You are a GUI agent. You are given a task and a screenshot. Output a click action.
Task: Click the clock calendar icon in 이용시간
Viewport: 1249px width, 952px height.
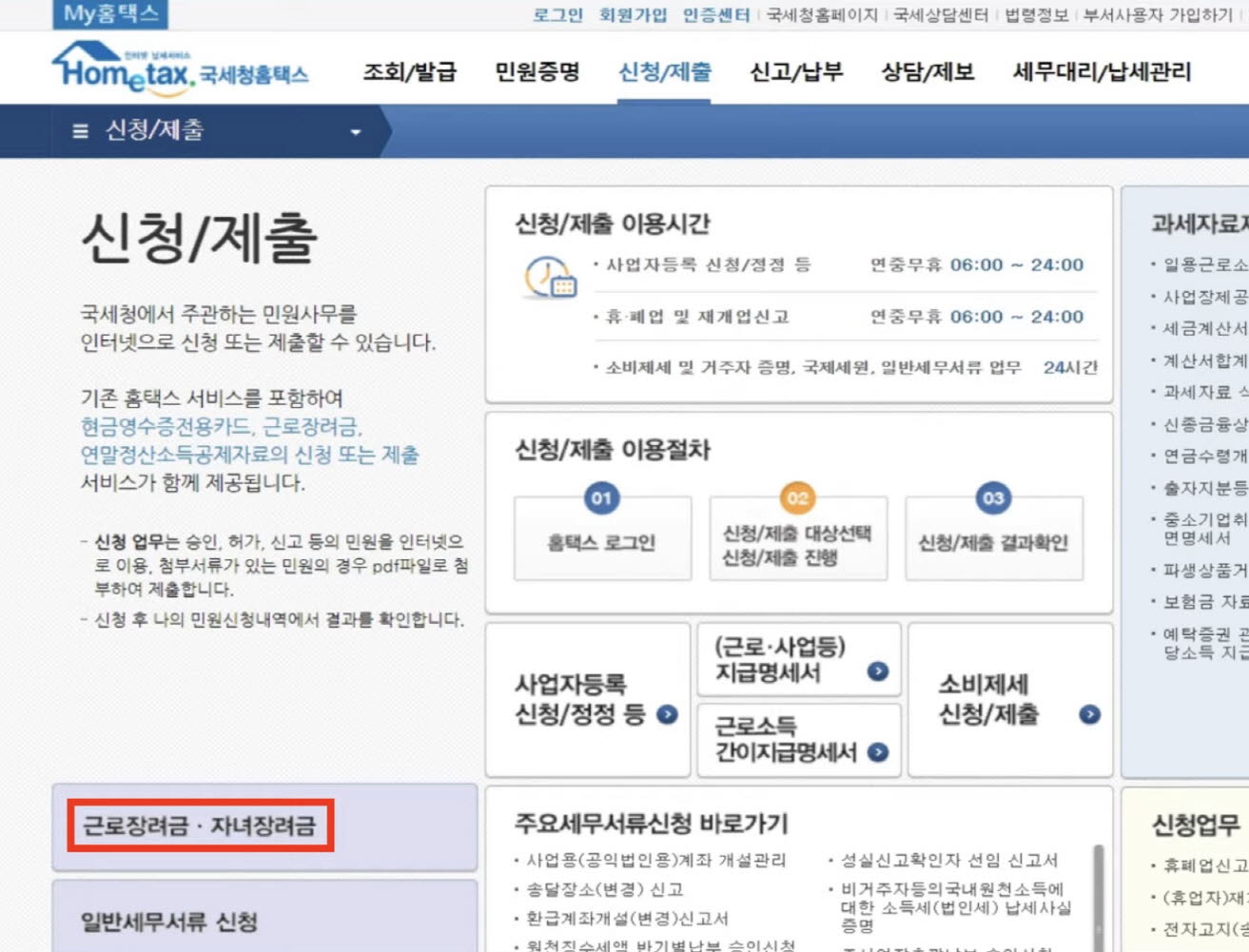click(x=550, y=277)
